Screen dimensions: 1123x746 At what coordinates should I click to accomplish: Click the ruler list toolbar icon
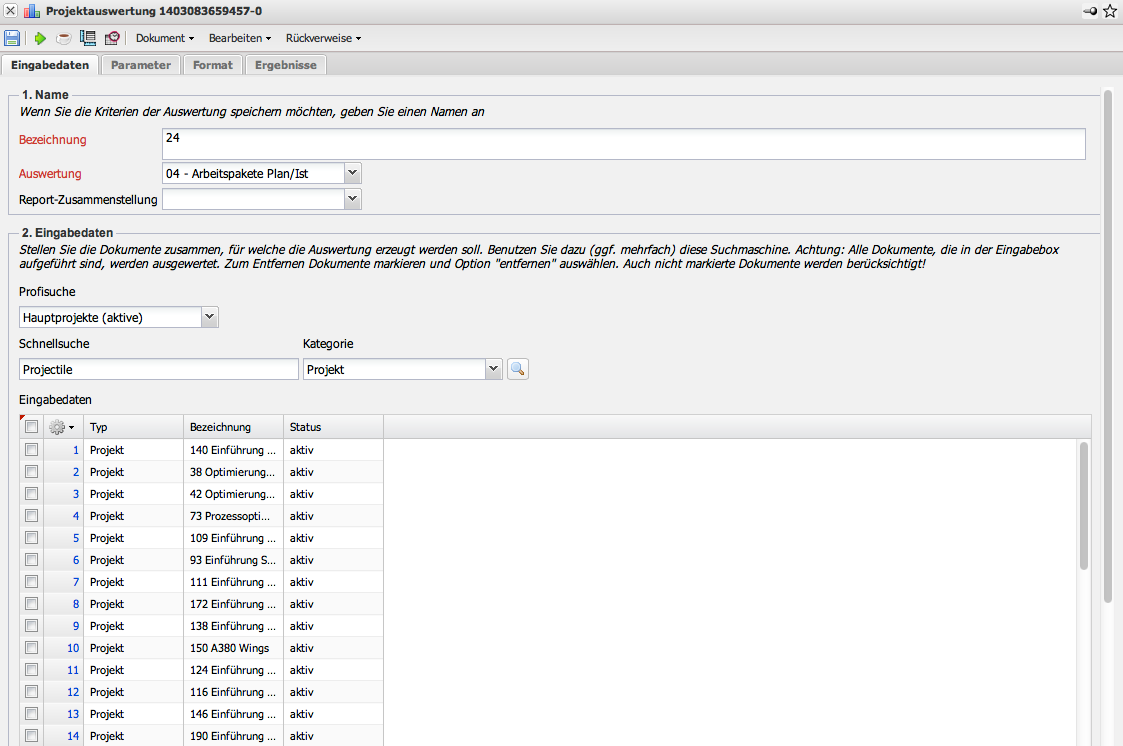pos(87,38)
